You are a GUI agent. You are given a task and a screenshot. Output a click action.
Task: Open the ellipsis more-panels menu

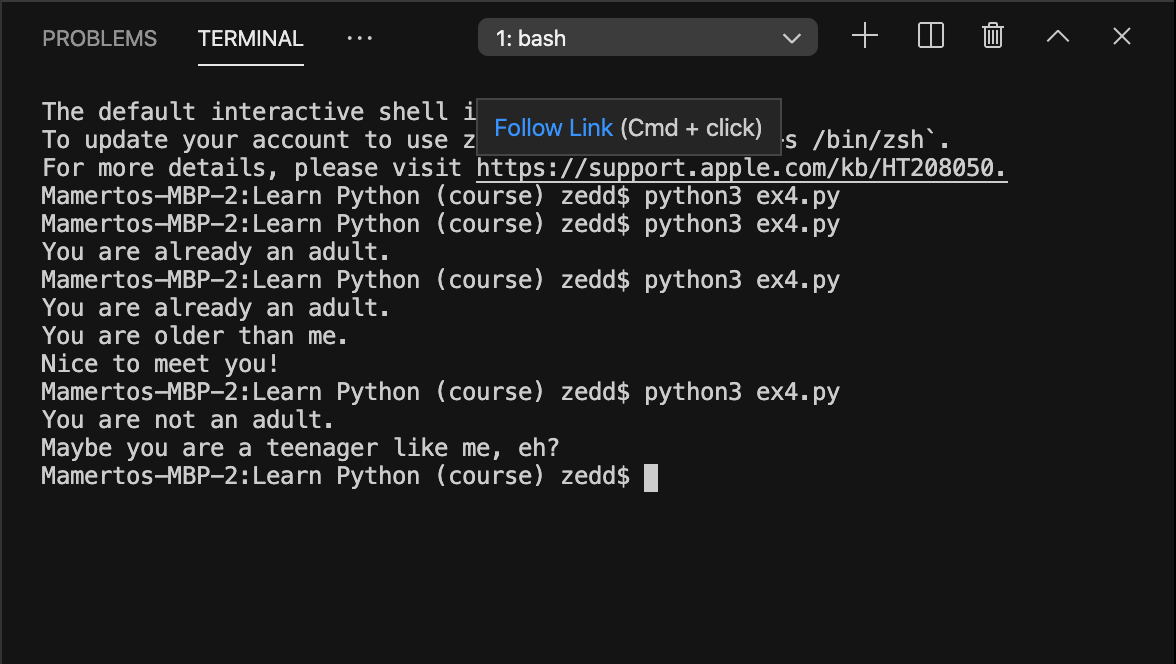tap(359, 38)
